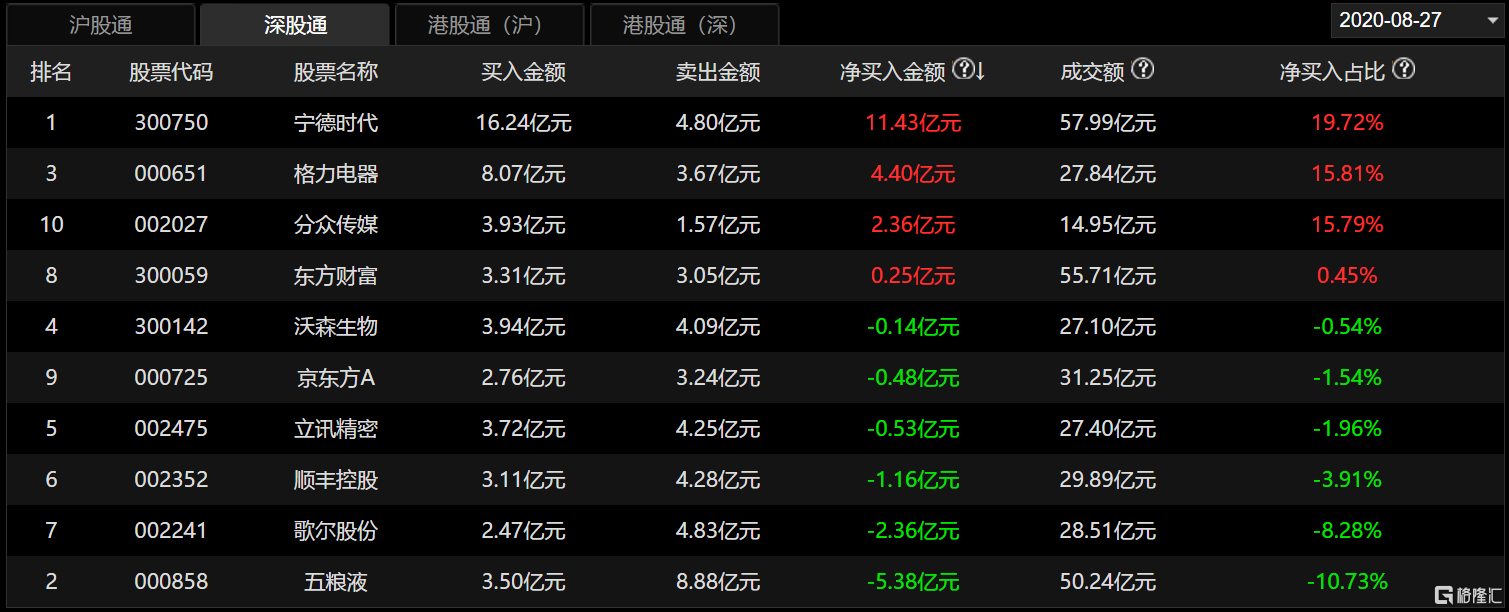The height and width of the screenshot is (612, 1509).
Task: Click the 成交额 column header text
Action: click(1093, 72)
